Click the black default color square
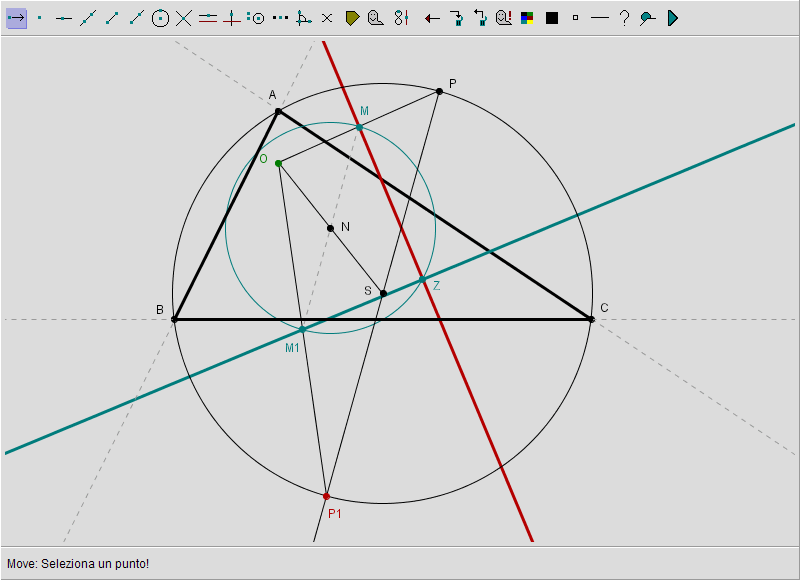 [x=552, y=18]
